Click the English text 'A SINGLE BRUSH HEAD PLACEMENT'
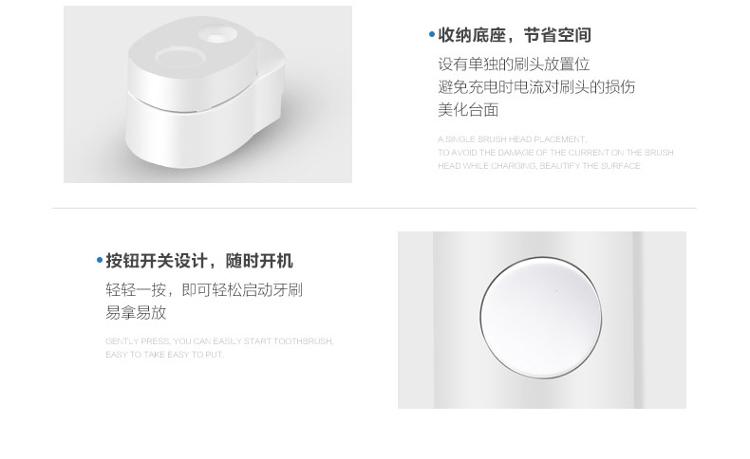 click(x=511, y=139)
